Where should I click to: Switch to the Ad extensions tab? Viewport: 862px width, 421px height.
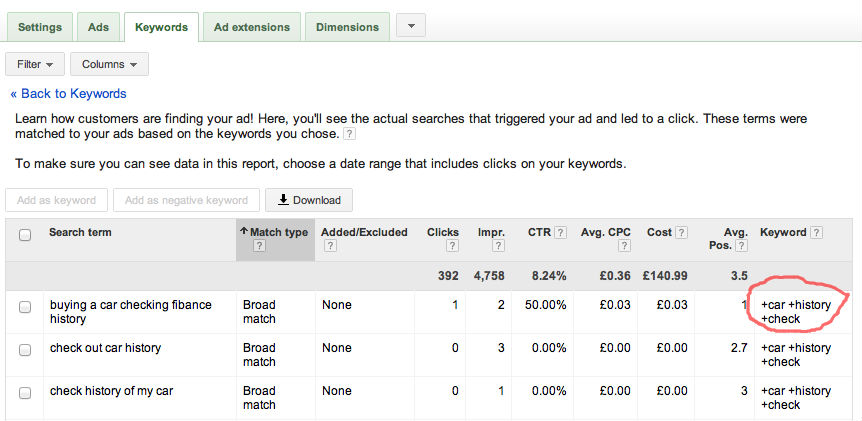252,27
